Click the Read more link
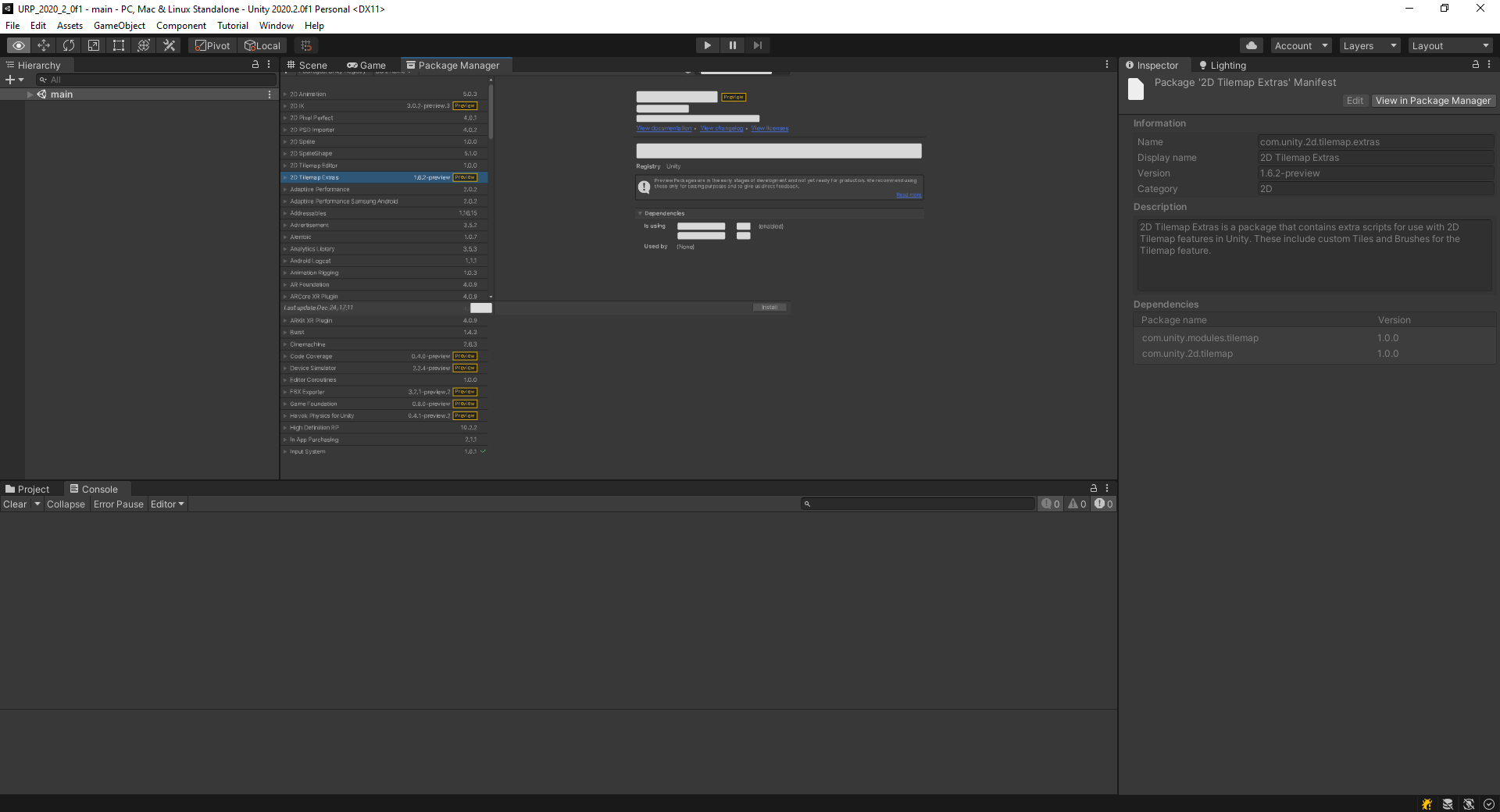Image resolution: width=1500 pixels, height=812 pixels. click(x=909, y=195)
